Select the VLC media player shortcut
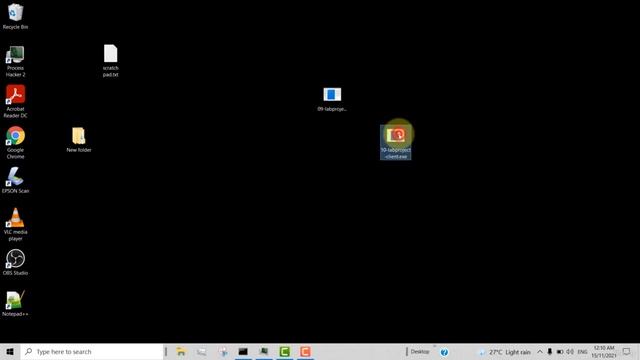 (x=15, y=224)
